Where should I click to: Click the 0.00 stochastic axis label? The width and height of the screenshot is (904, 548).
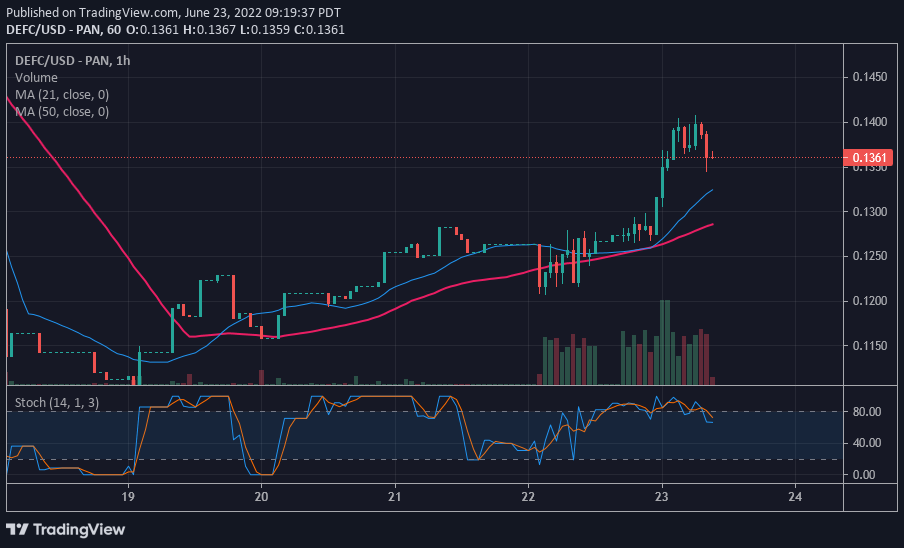(x=864, y=474)
